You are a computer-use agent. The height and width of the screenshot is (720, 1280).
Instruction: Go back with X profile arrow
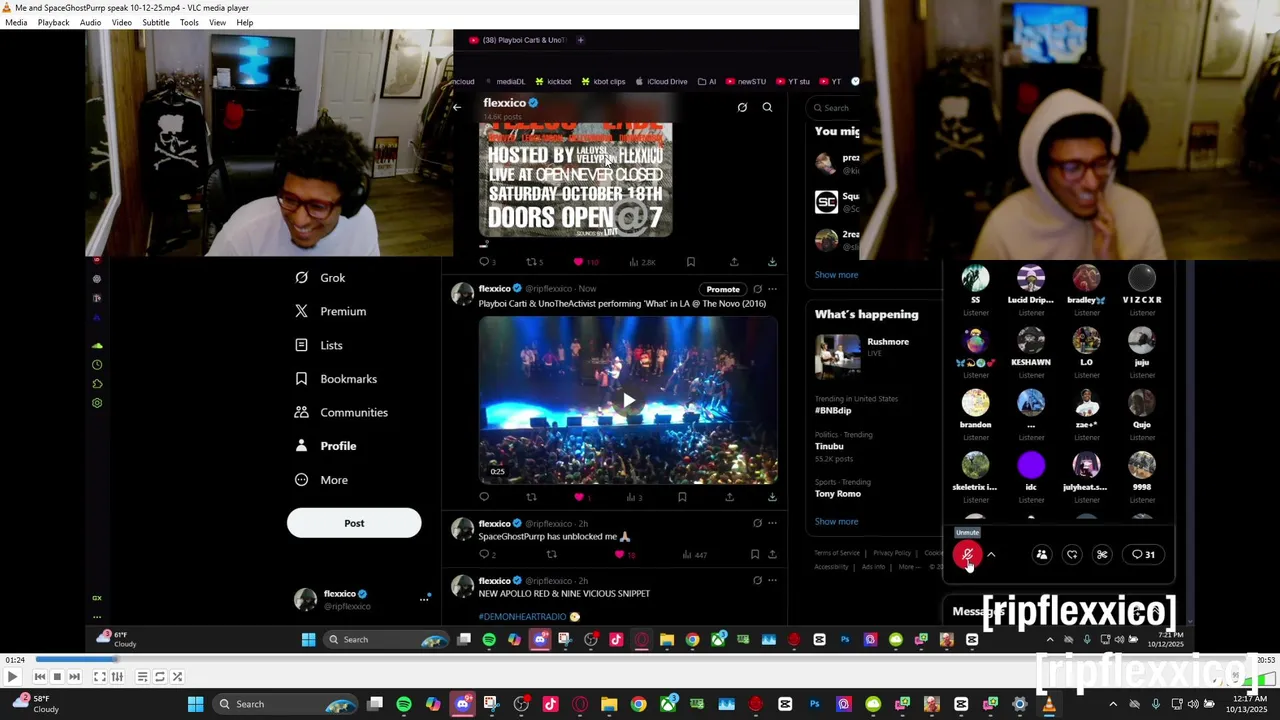pos(457,107)
